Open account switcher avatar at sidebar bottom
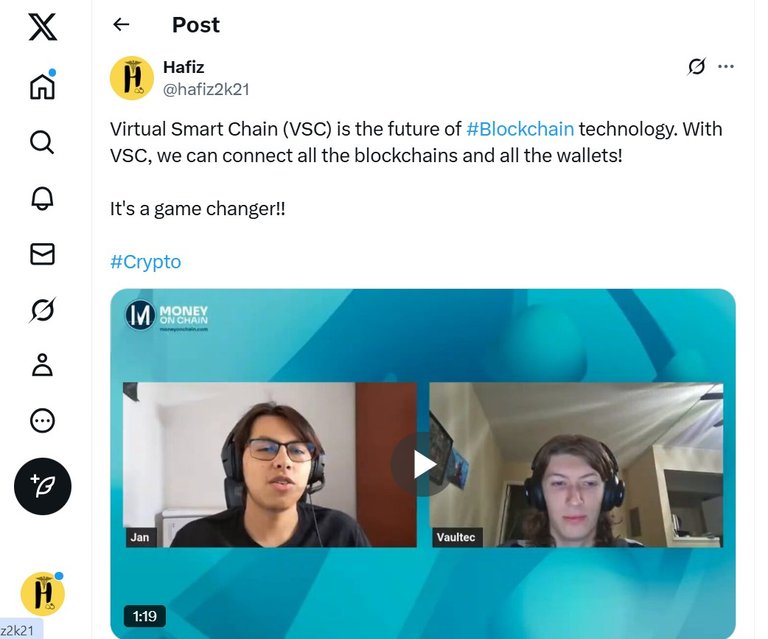The width and height of the screenshot is (768, 639). pos(43,593)
